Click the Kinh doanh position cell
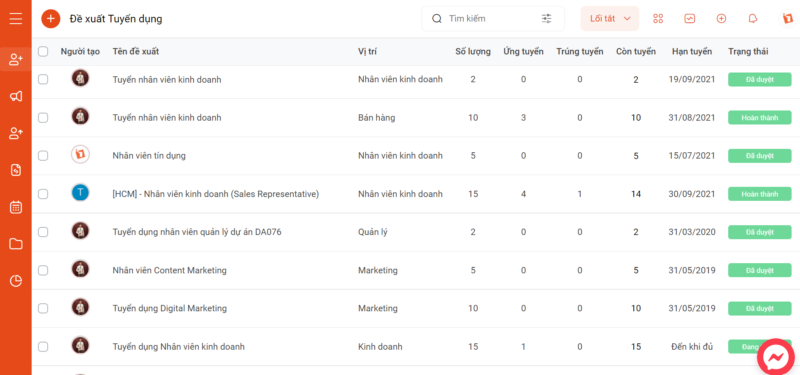 (x=380, y=347)
